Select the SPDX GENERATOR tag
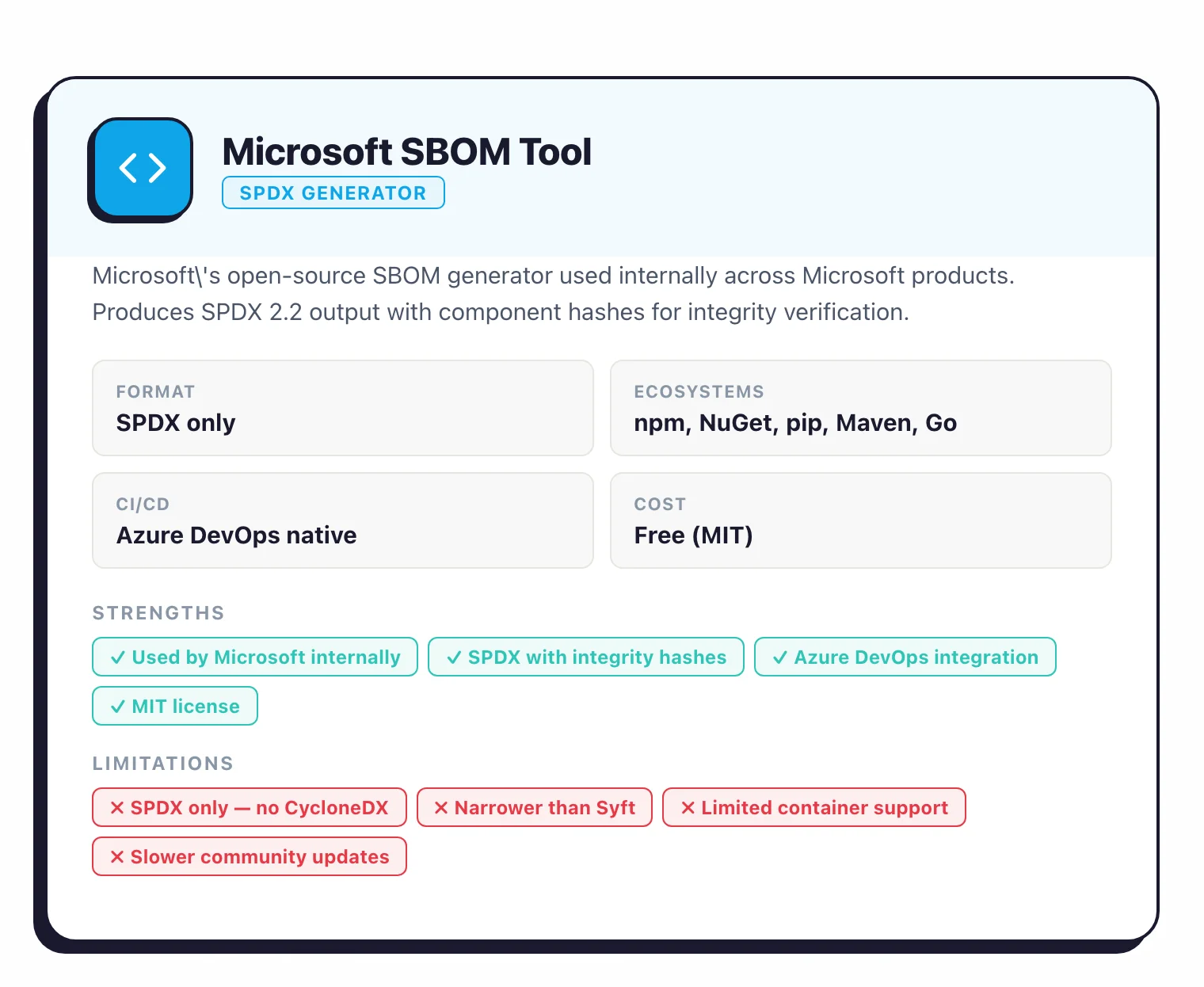This screenshot has width=1204, height=987. tap(333, 192)
